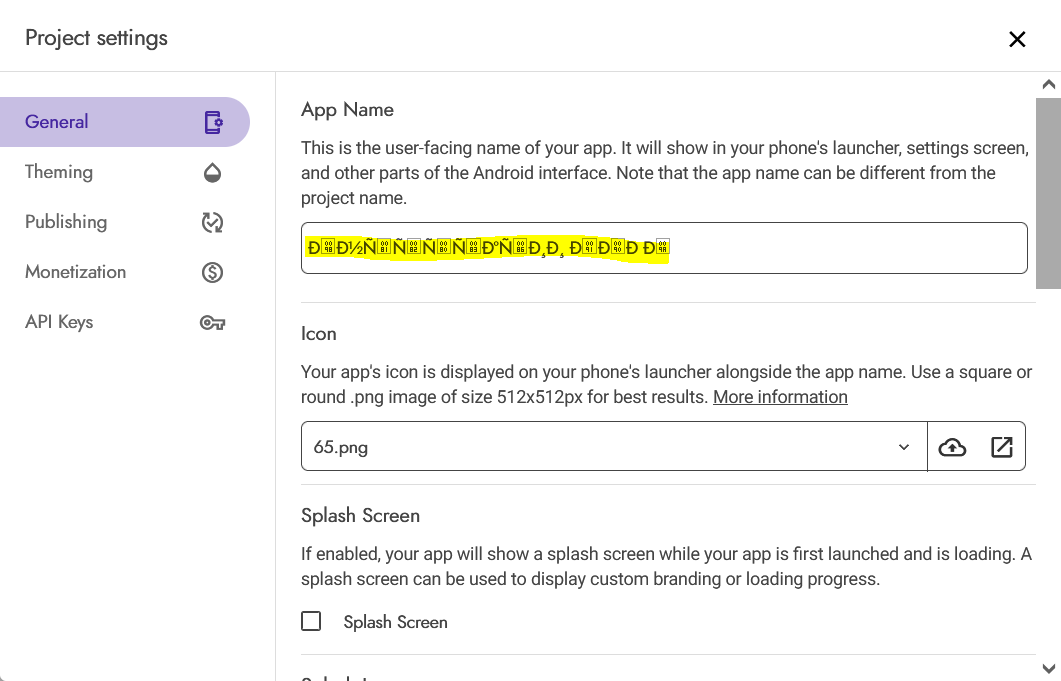Click the Splash Screen checkbox label

tap(395, 622)
